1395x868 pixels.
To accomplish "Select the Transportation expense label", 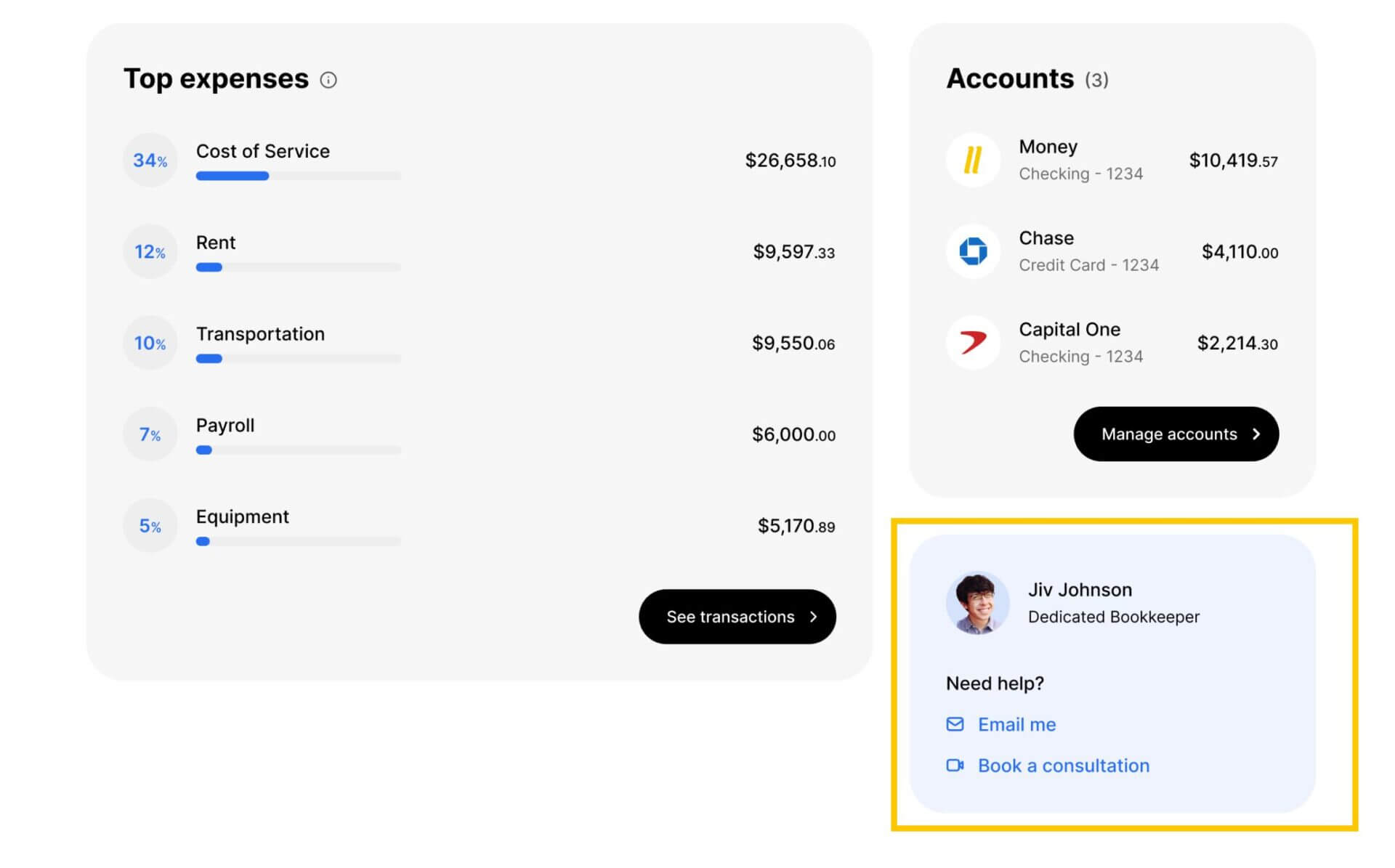I will 260,334.
